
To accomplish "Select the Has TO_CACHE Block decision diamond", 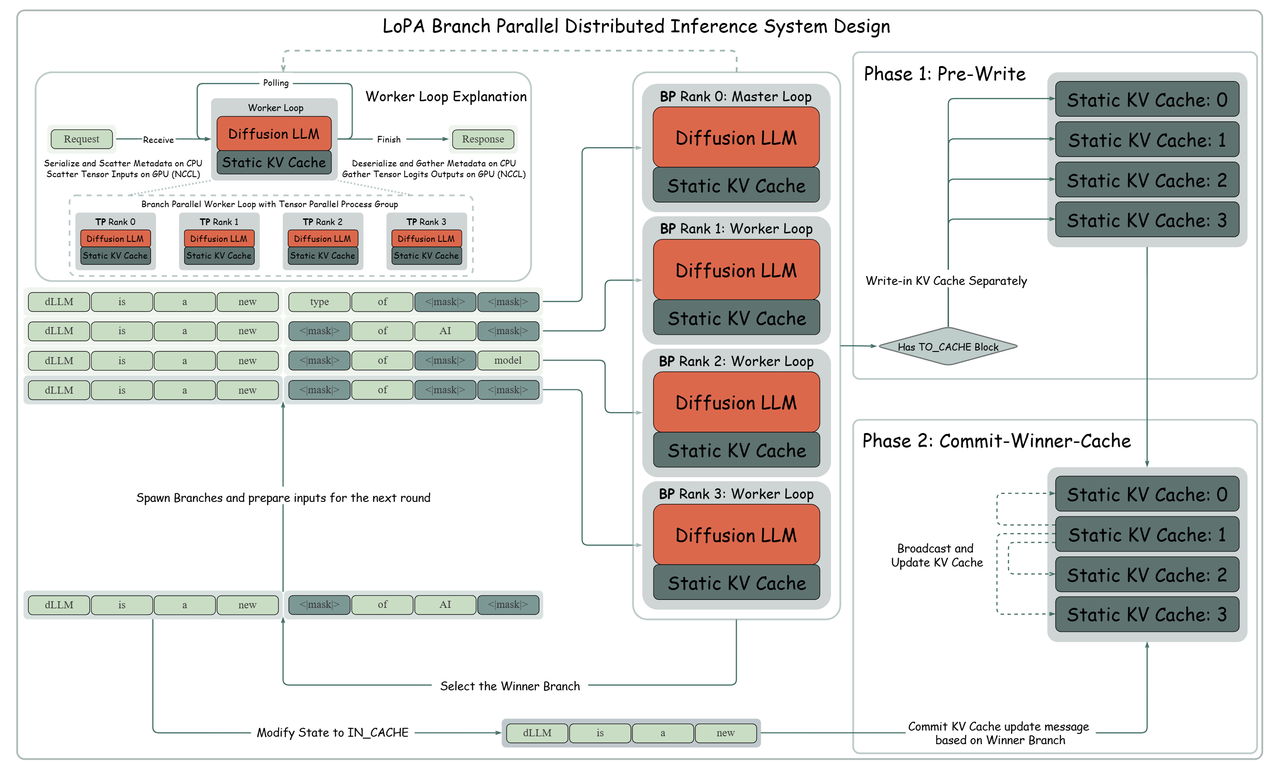I will [948, 346].
